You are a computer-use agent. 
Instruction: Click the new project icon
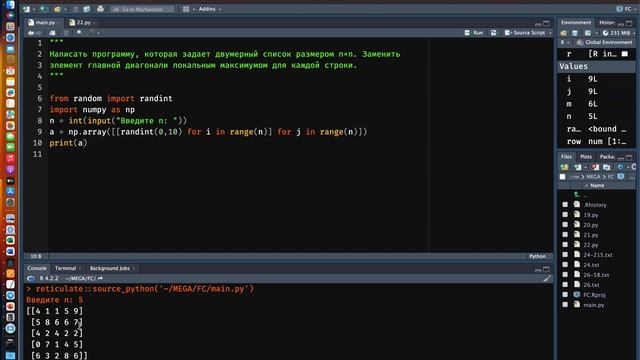pos(43,9)
